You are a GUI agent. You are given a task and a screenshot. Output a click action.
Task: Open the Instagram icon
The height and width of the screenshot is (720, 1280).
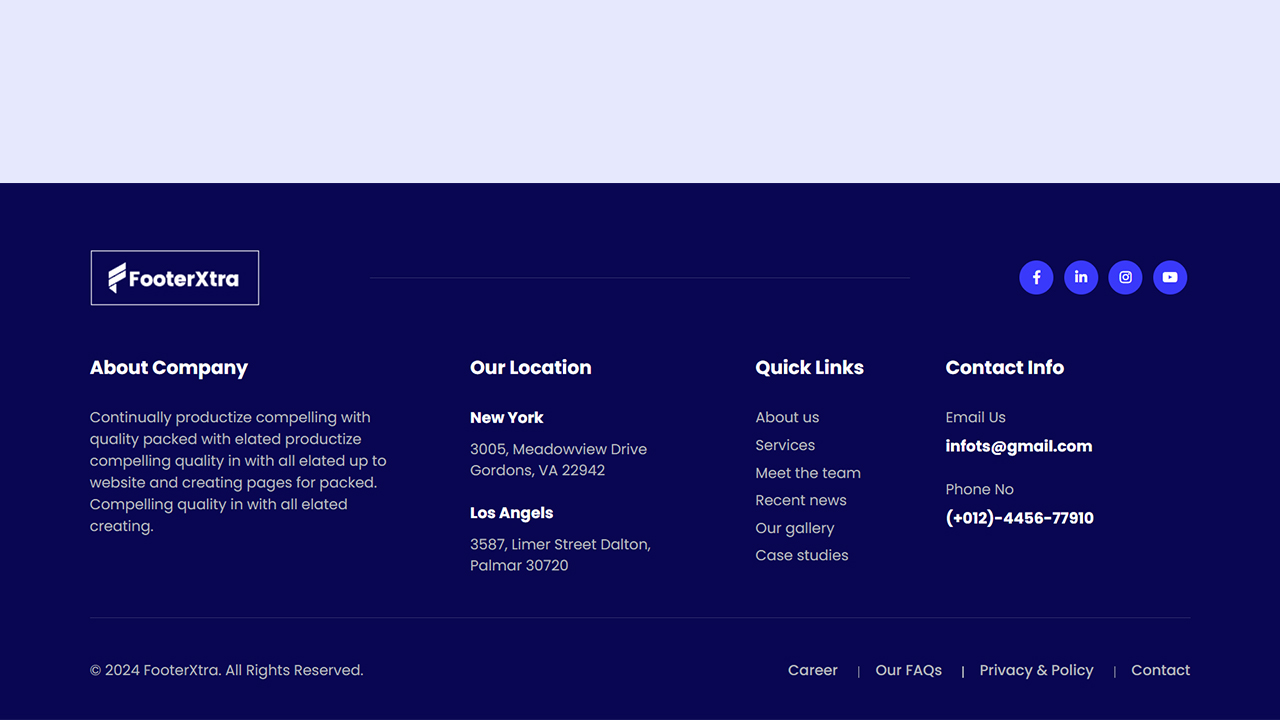(1125, 277)
